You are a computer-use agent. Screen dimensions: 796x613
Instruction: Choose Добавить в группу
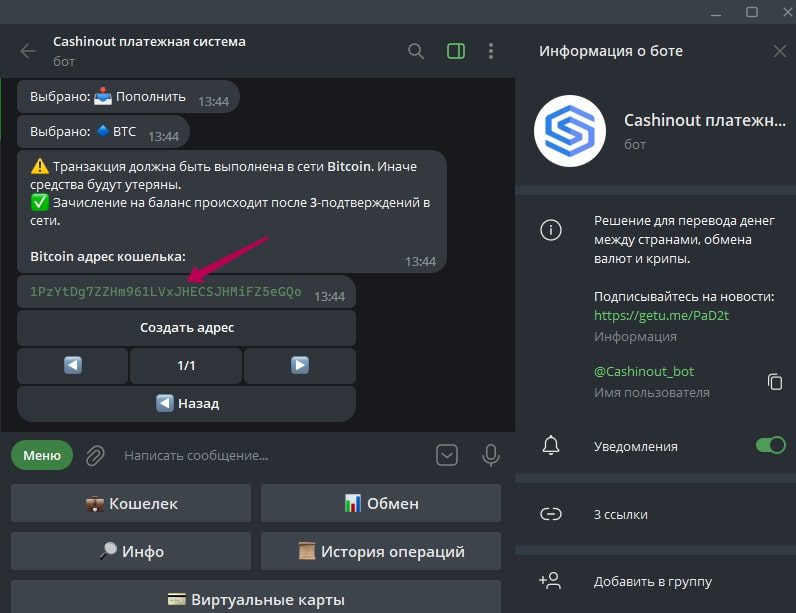tap(655, 581)
